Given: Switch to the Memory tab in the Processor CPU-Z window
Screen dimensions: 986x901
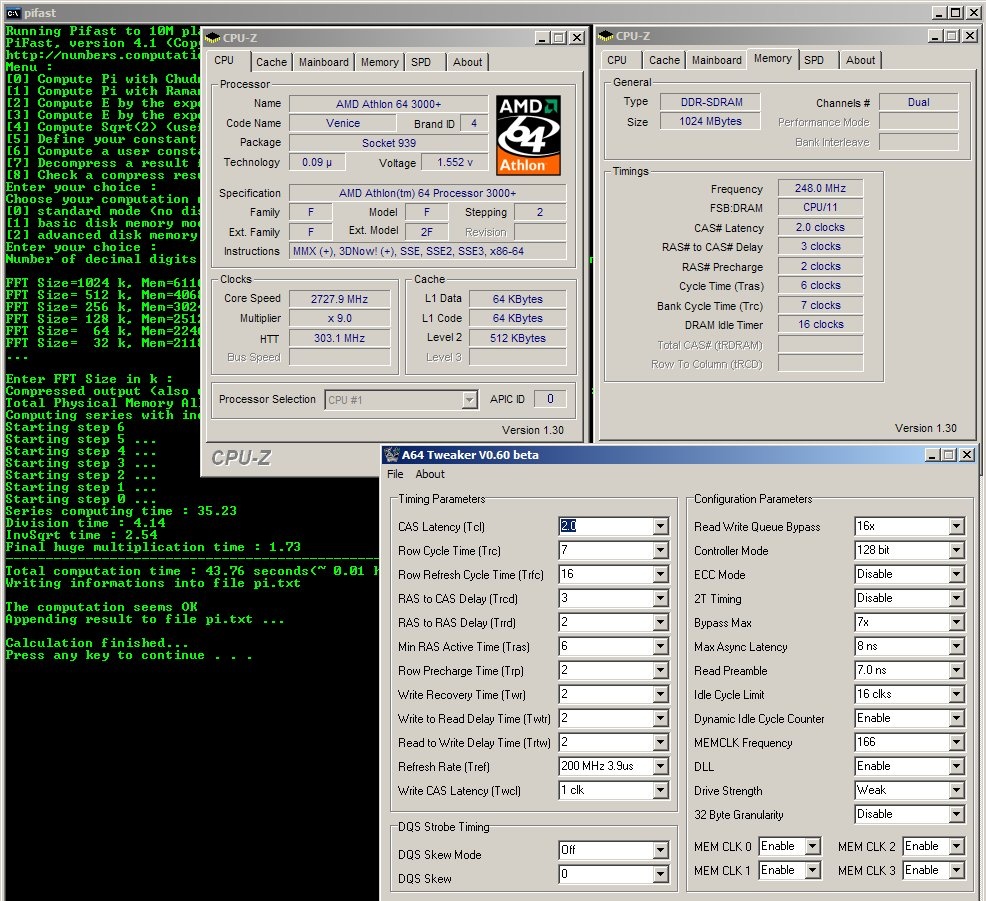Looking at the screenshot, I should (x=379, y=62).
